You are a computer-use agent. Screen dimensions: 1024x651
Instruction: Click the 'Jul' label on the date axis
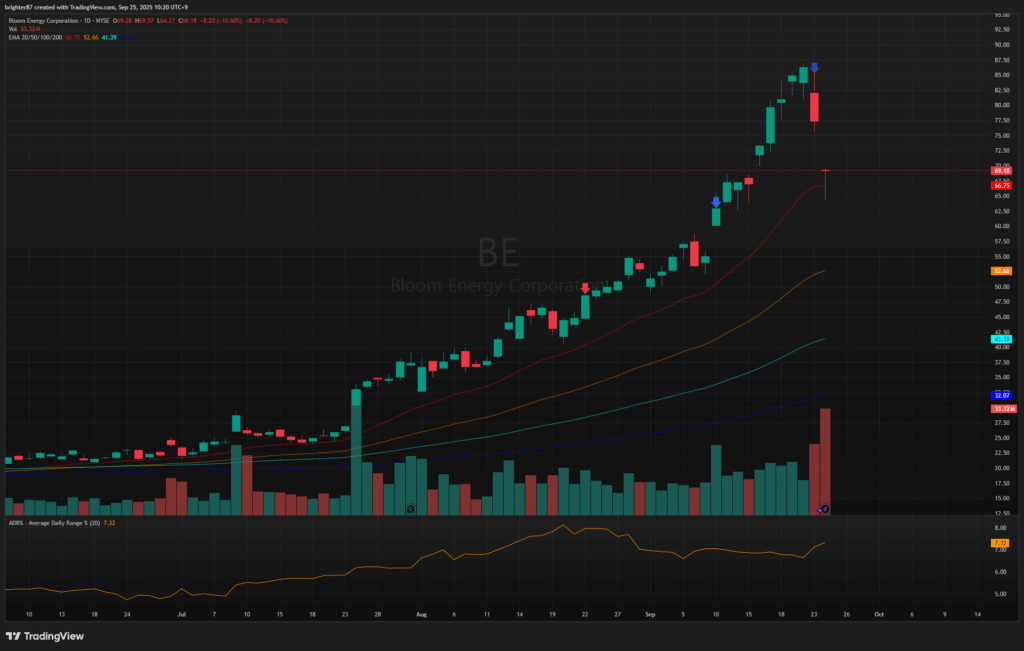[182, 614]
